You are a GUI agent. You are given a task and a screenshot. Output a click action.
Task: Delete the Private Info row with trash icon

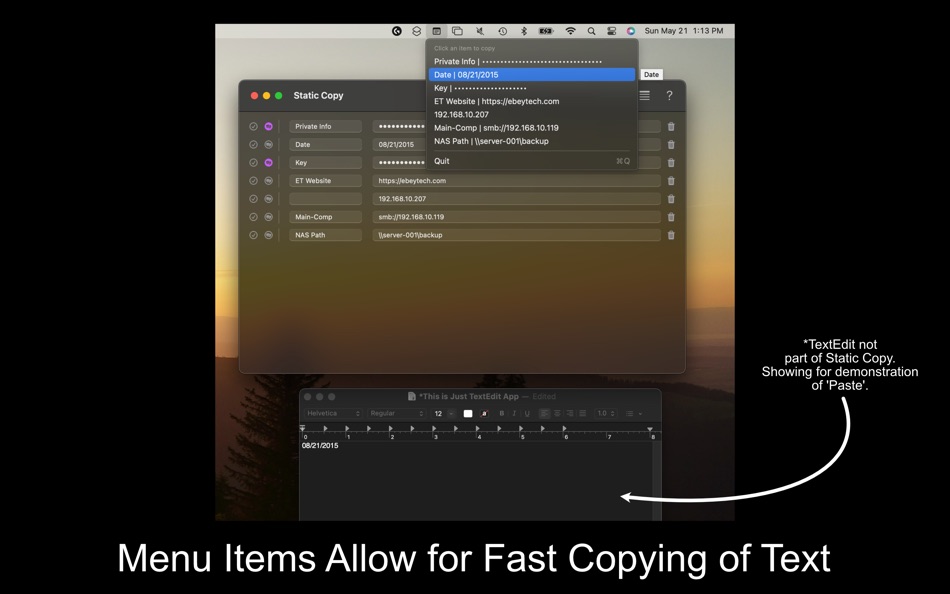[671, 127]
